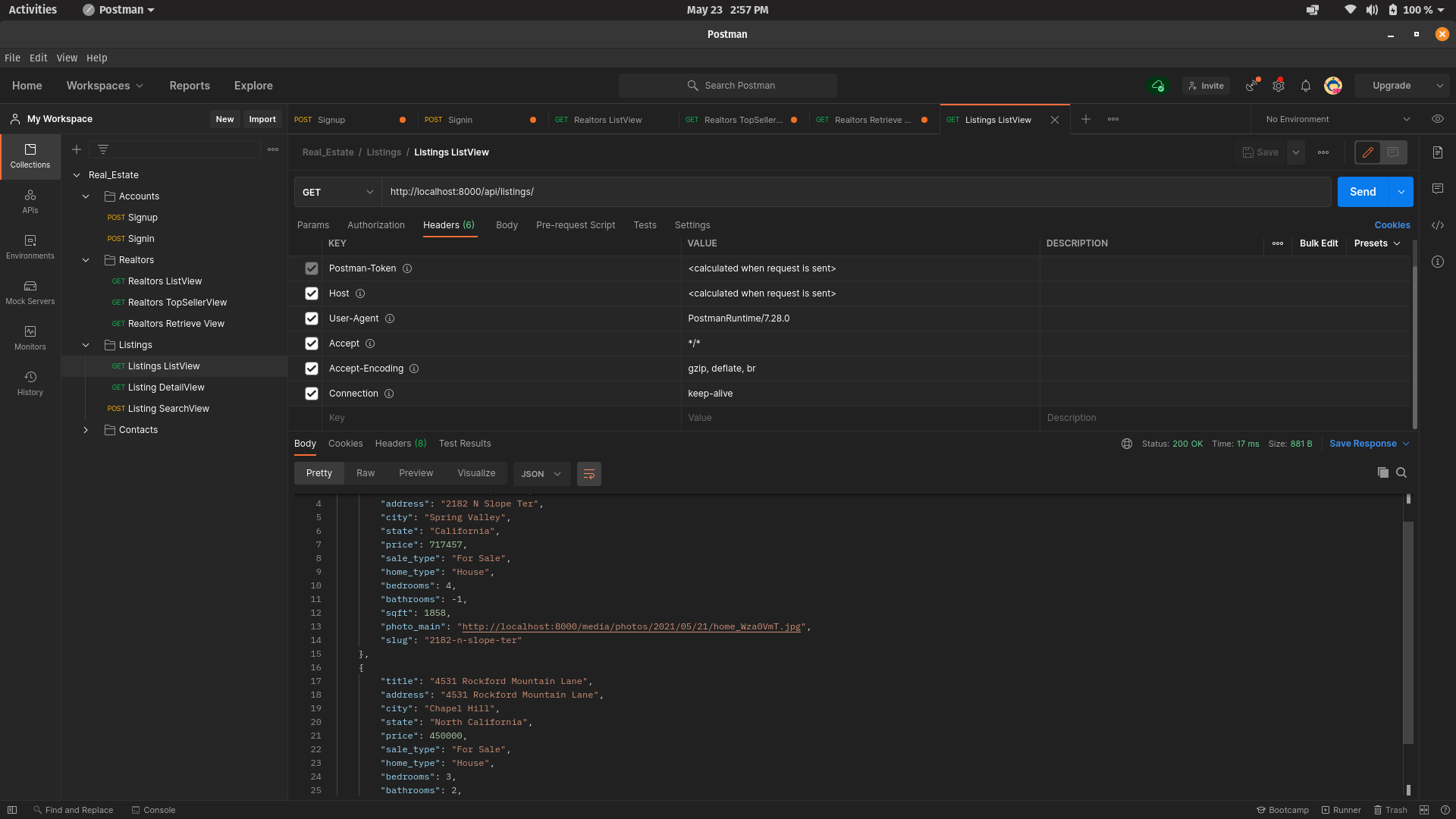Open History in the sidebar
1456x819 pixels.
click(x=30, y=383)
